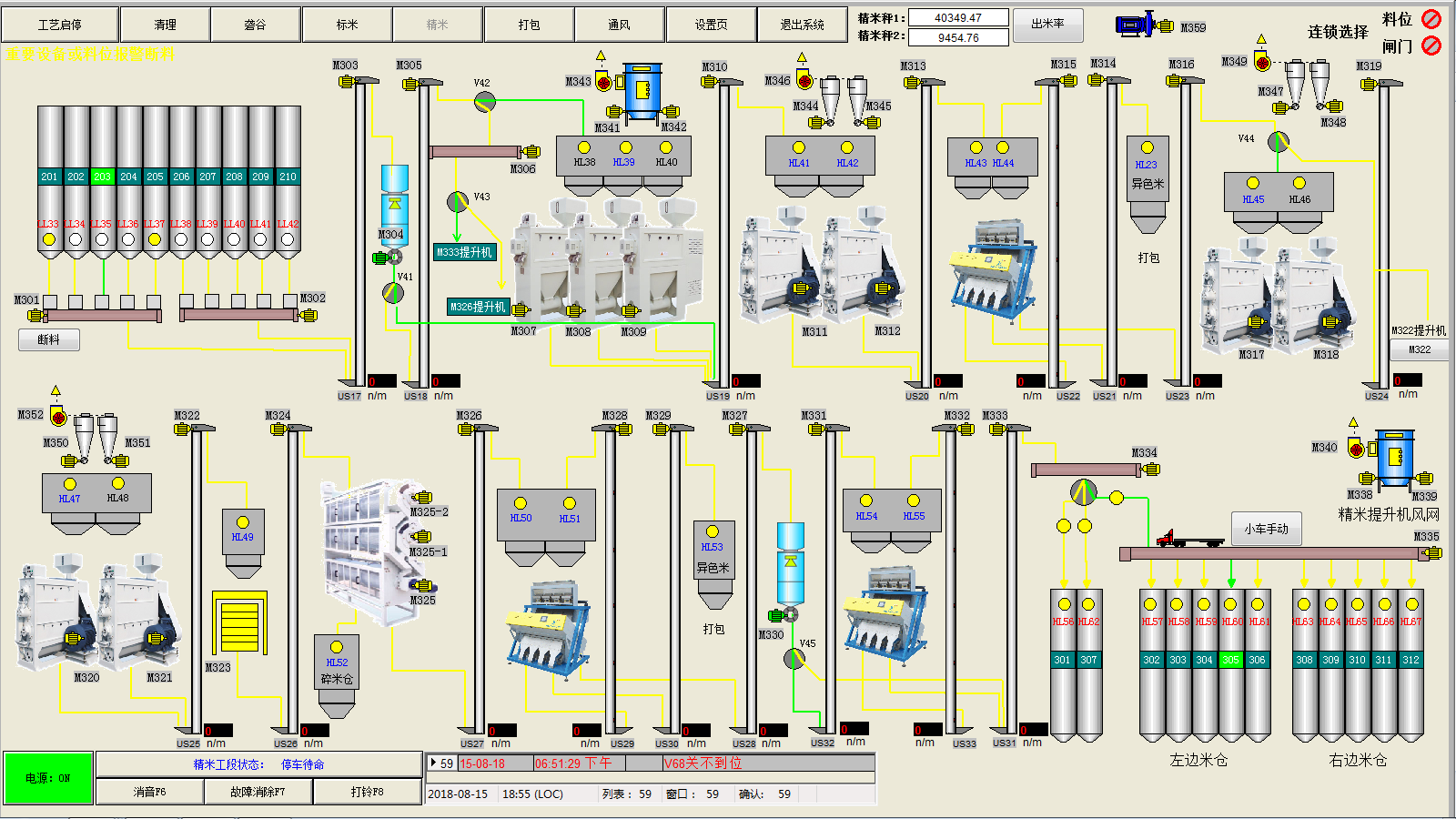This screenshot has width=1456, height=819.
Task: Click the color sorter under HL54 HL55
Action: 885,614
